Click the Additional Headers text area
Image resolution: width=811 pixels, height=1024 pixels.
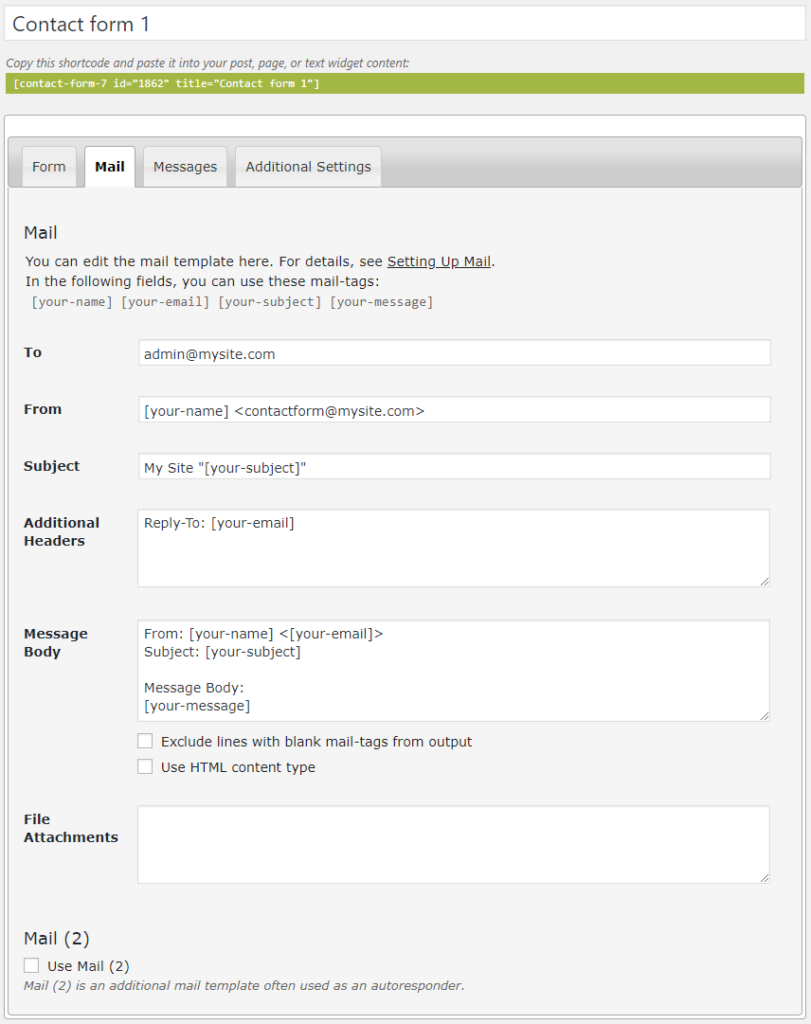454,550
